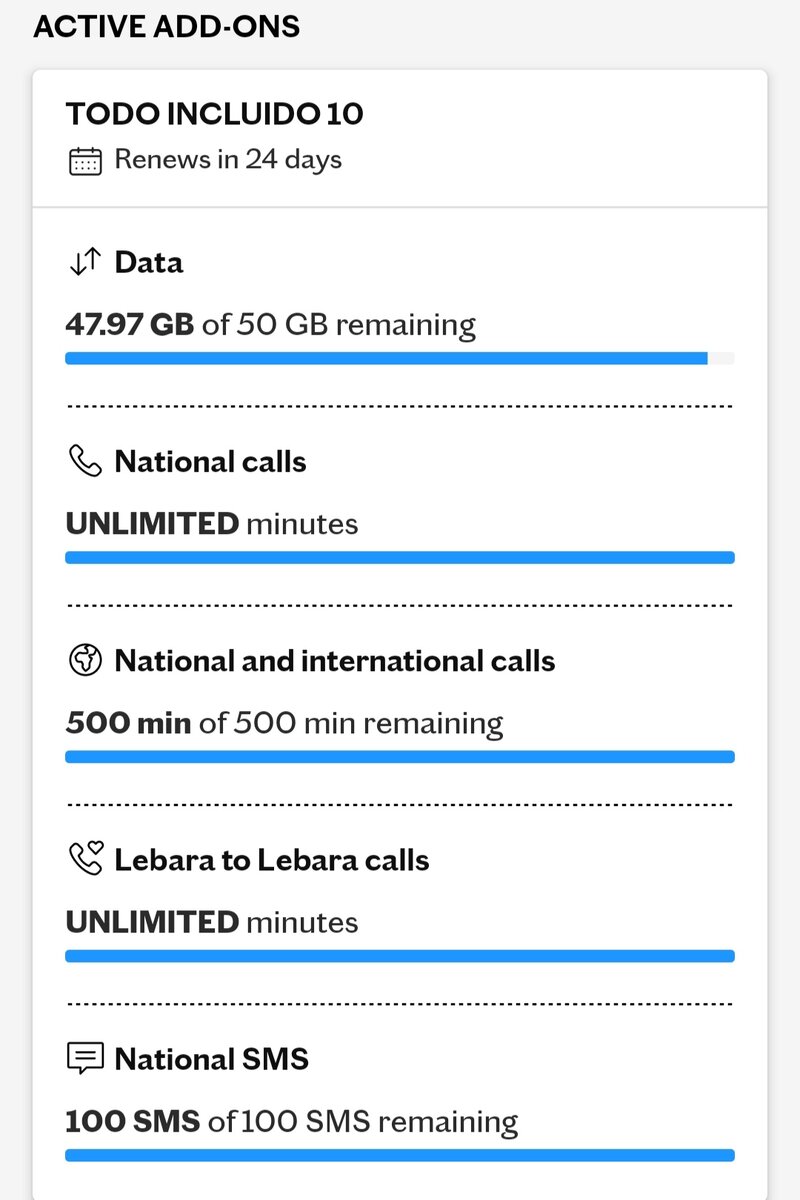Tap the Data usage progress bar
The image size is (800, 1200).
click(400, 358)
